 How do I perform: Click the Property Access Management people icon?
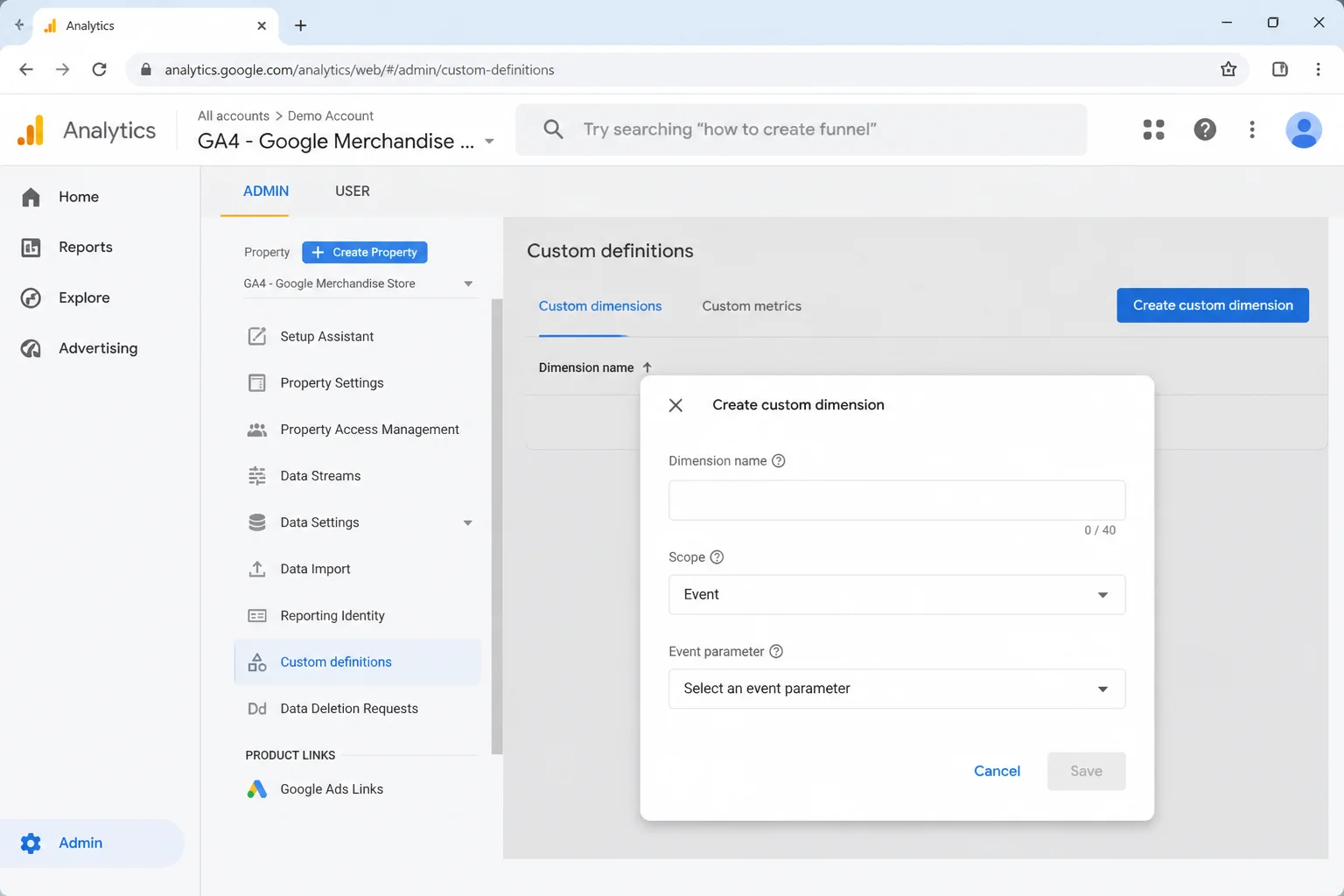tap(256, 430)
